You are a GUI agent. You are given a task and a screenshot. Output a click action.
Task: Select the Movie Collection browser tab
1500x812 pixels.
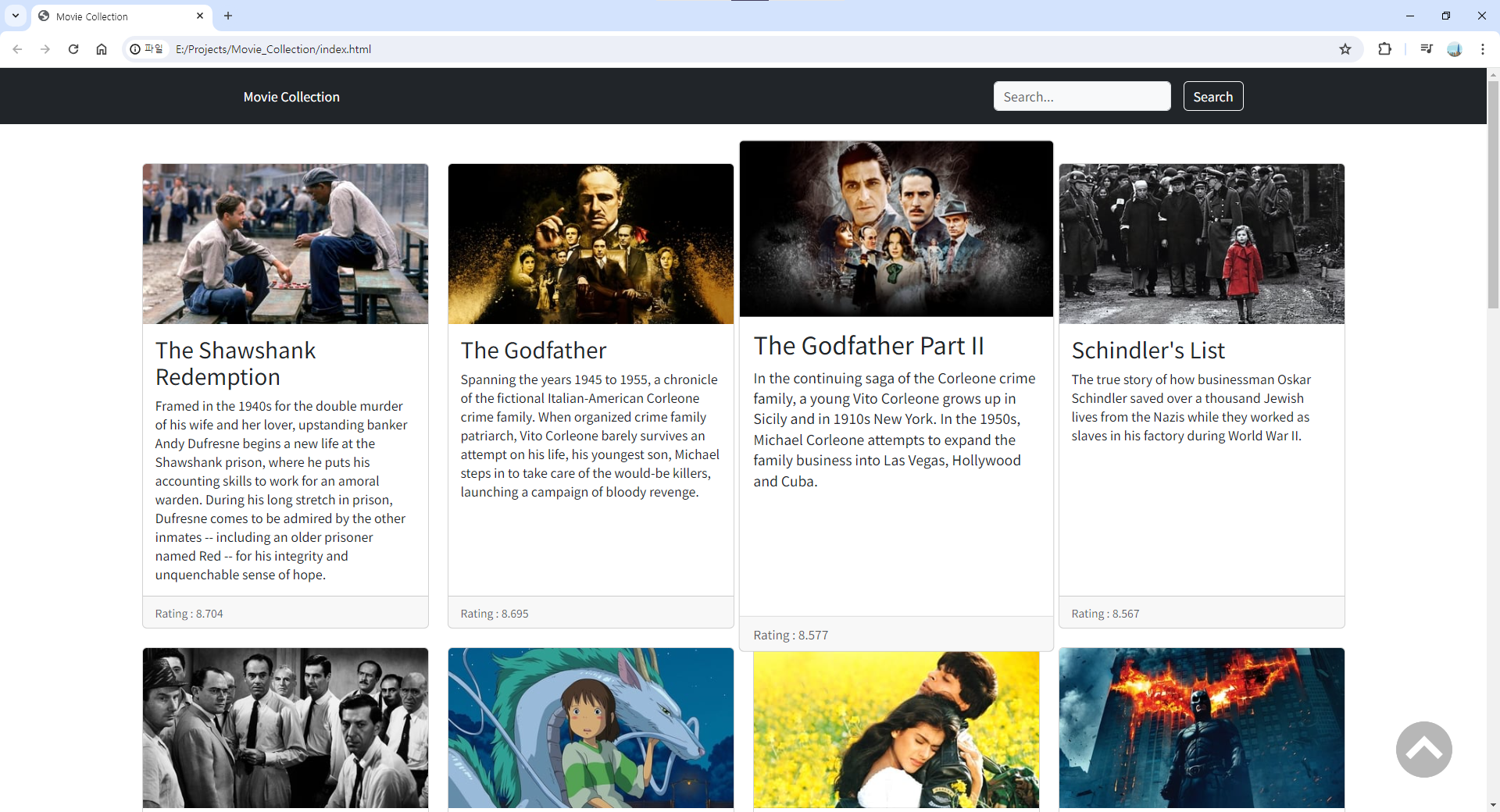(109, 16)
